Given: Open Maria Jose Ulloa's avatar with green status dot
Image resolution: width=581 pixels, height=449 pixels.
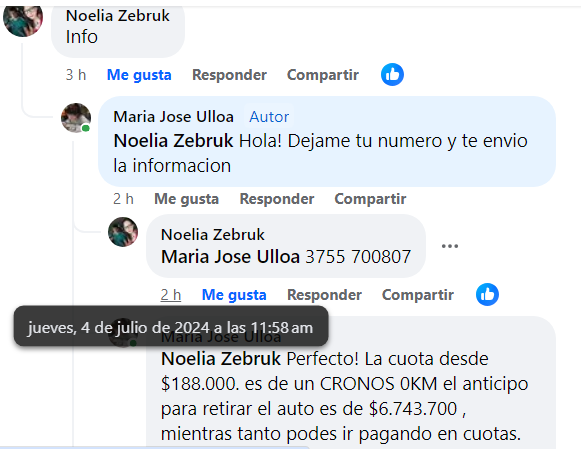Looking at the screenshot, I should tap(76, 118).
